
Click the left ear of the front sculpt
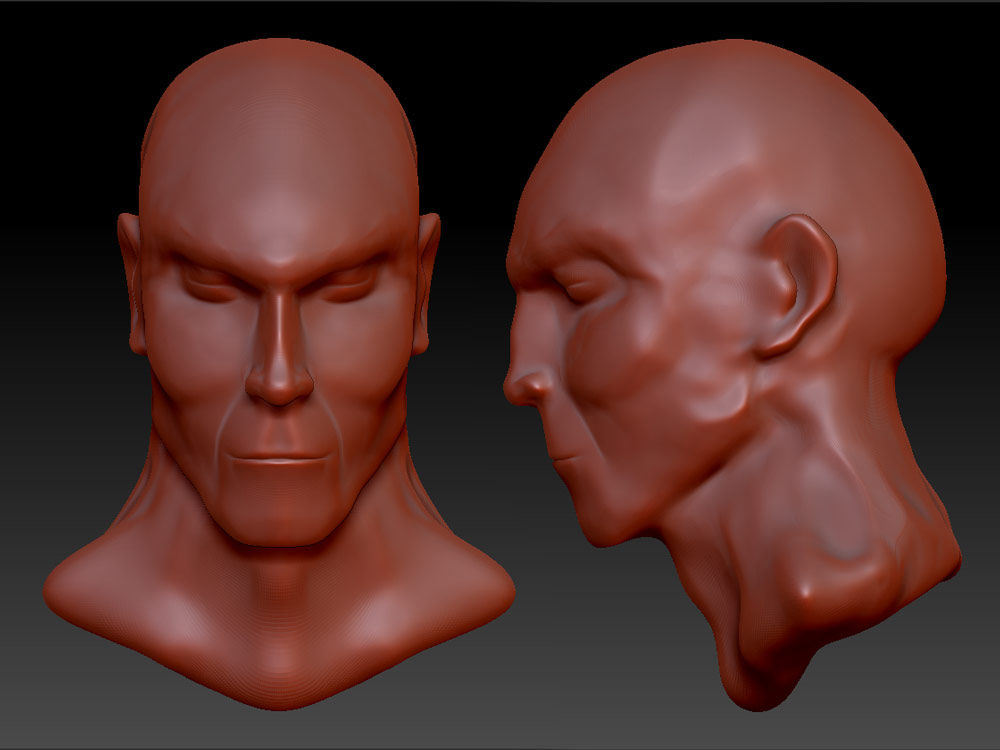coord(135,265)
